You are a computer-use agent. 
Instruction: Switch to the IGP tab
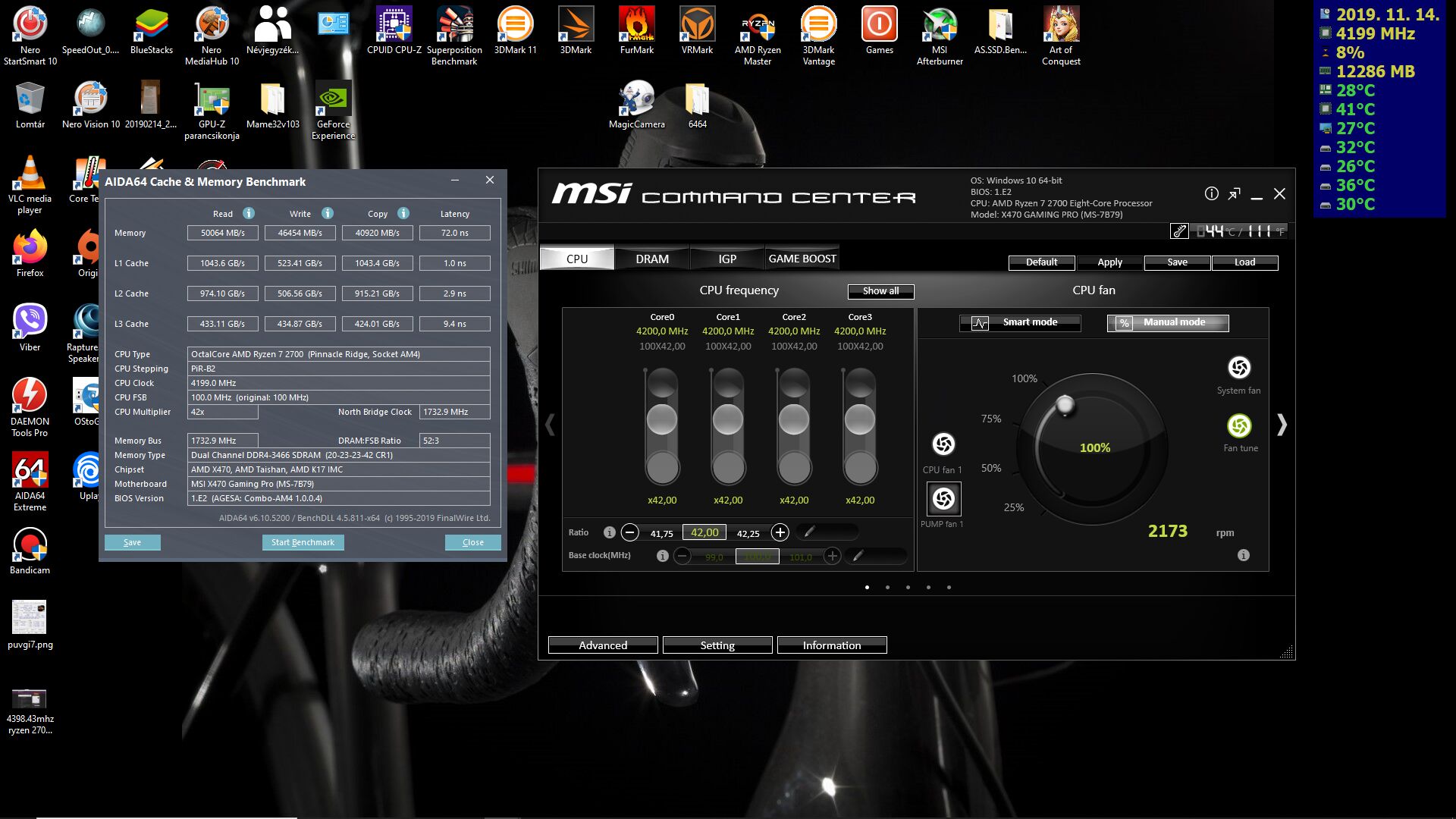point(727,259)
